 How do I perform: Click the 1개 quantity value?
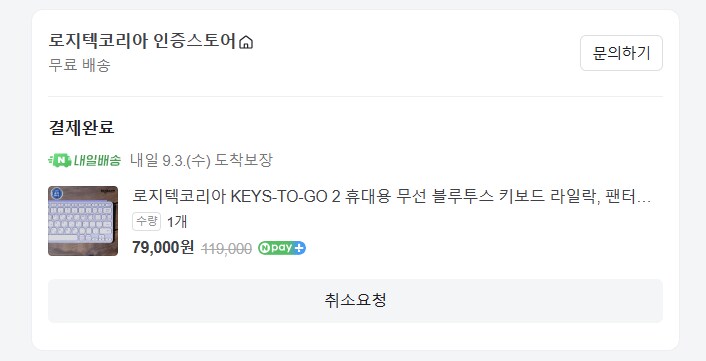(177, 222)
